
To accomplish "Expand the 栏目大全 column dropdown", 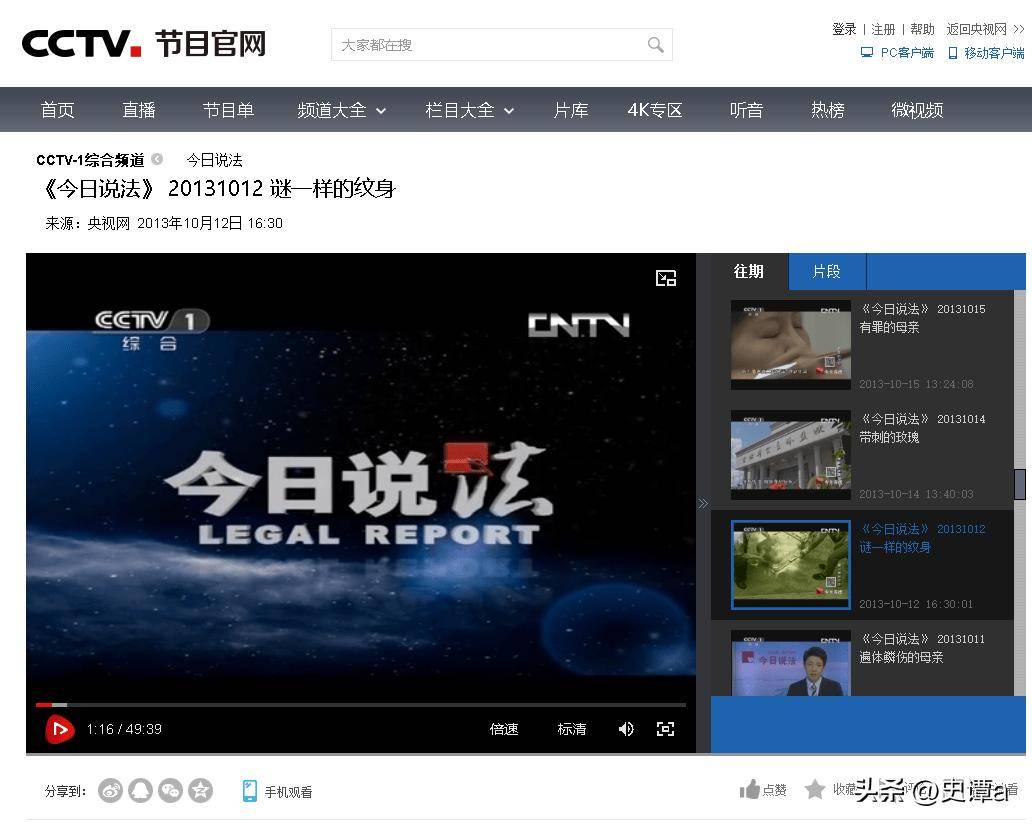I will [469, 110].
